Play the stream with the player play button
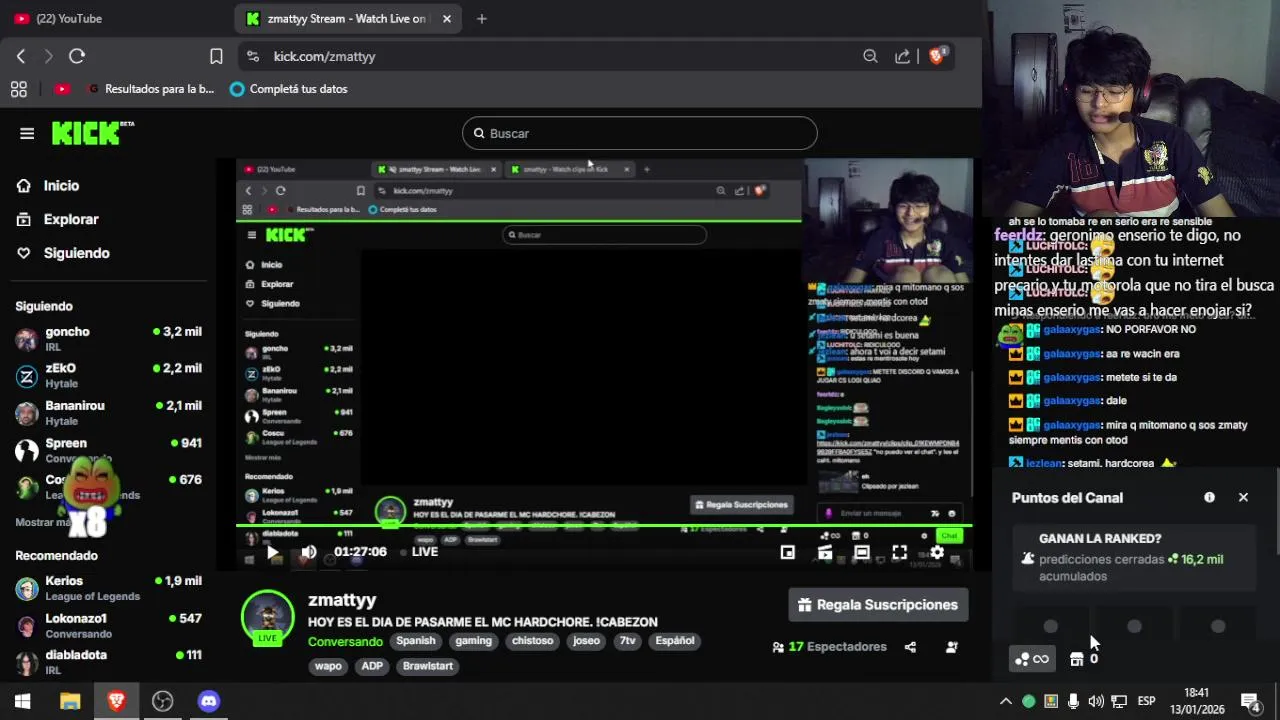This screenshot has width=1280, height=720. click(x=272, y=552)
